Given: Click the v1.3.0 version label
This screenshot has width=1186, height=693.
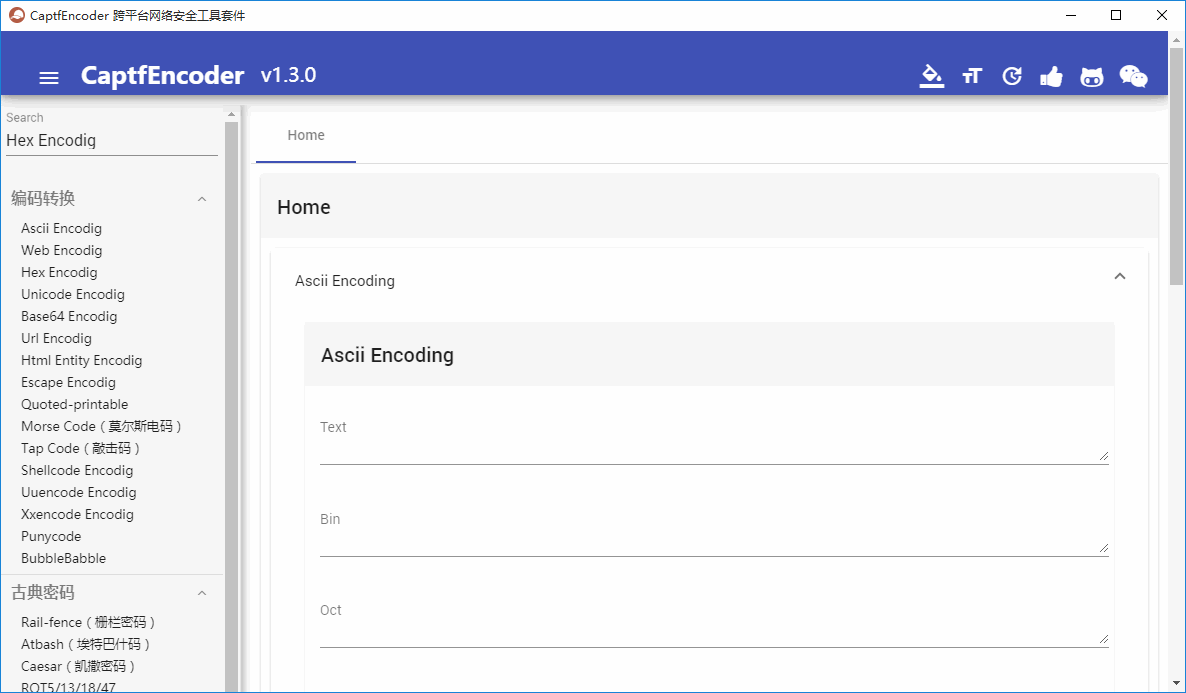Looking at the screenshot, I should click(288, 76).
